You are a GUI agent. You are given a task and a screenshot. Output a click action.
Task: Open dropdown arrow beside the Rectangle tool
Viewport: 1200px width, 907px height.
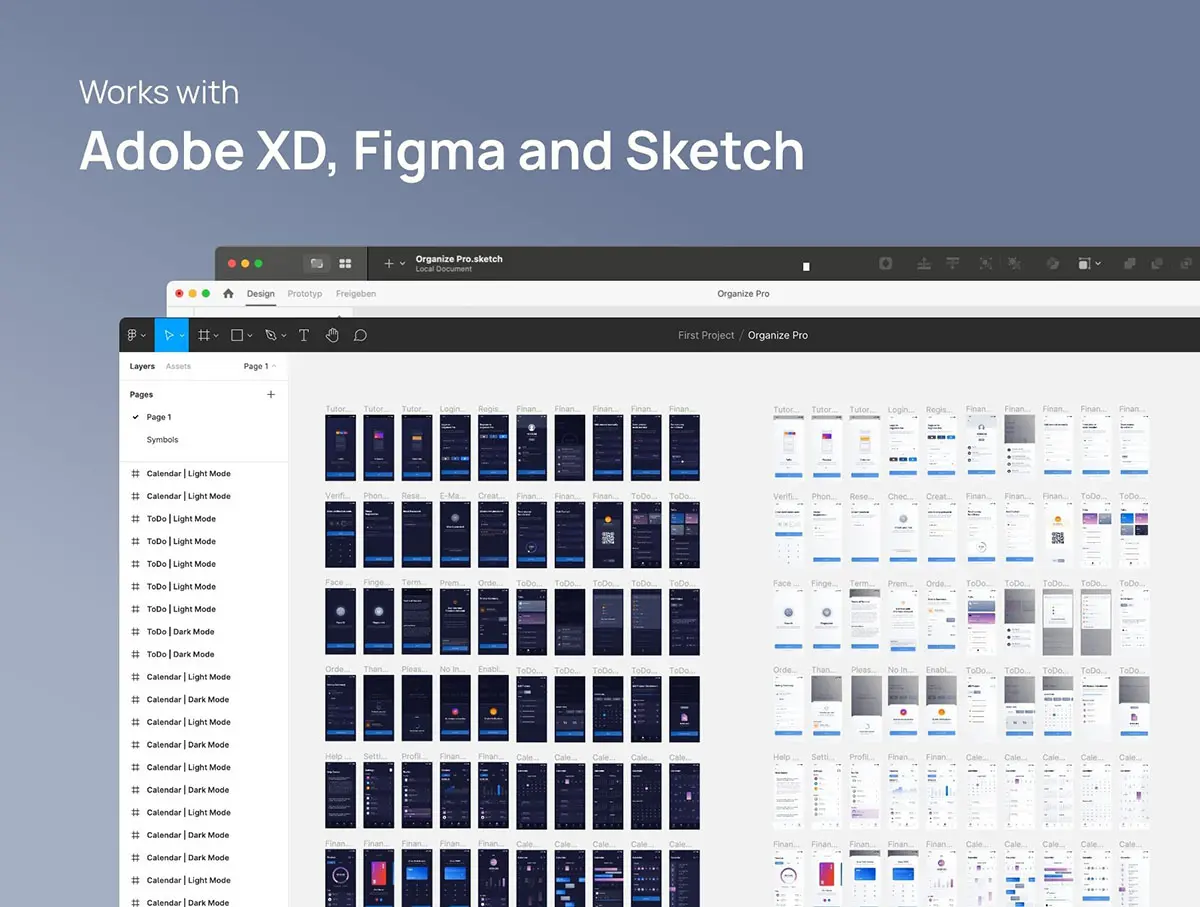pyautogui.click(x=250, y=336)
